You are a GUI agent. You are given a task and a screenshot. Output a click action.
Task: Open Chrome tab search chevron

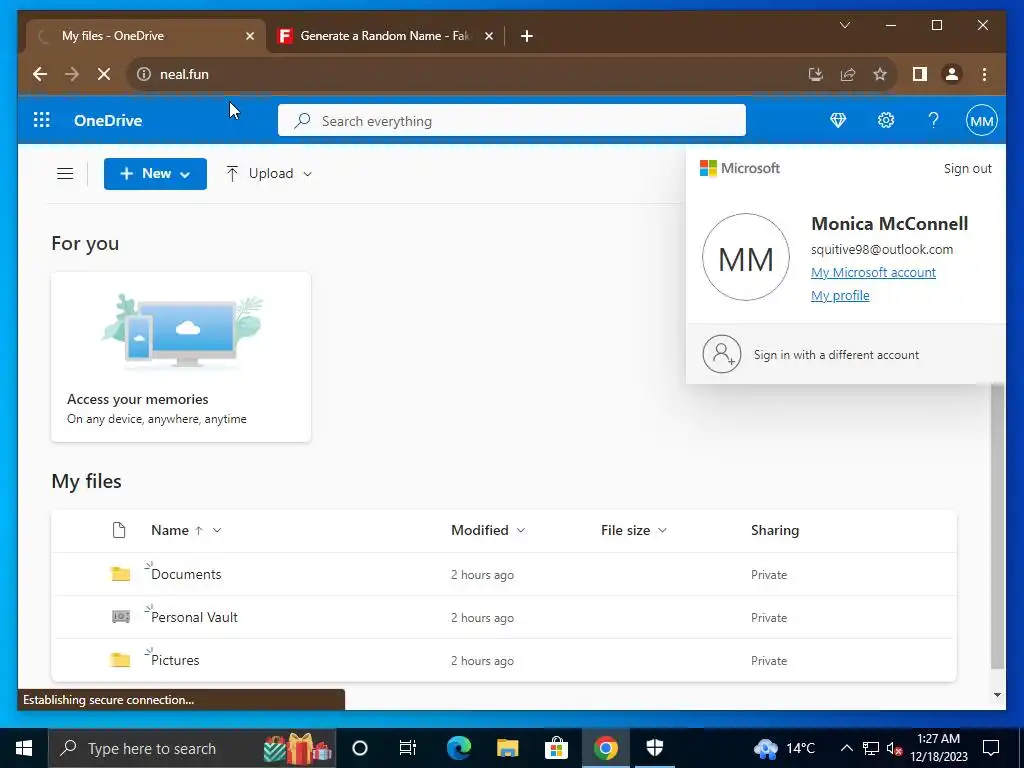pyautogui.click(x=844, y=25)
